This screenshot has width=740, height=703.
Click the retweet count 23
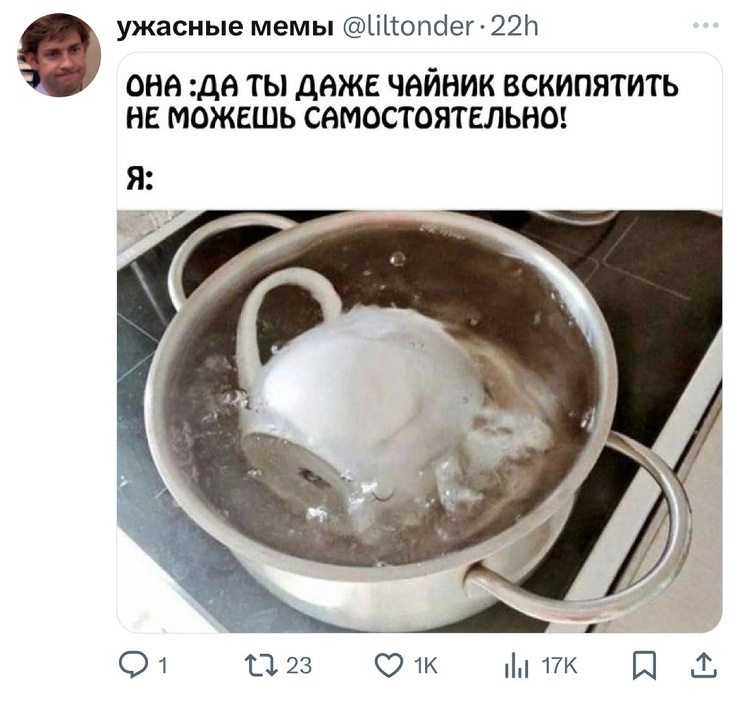[x=299, y=666]
